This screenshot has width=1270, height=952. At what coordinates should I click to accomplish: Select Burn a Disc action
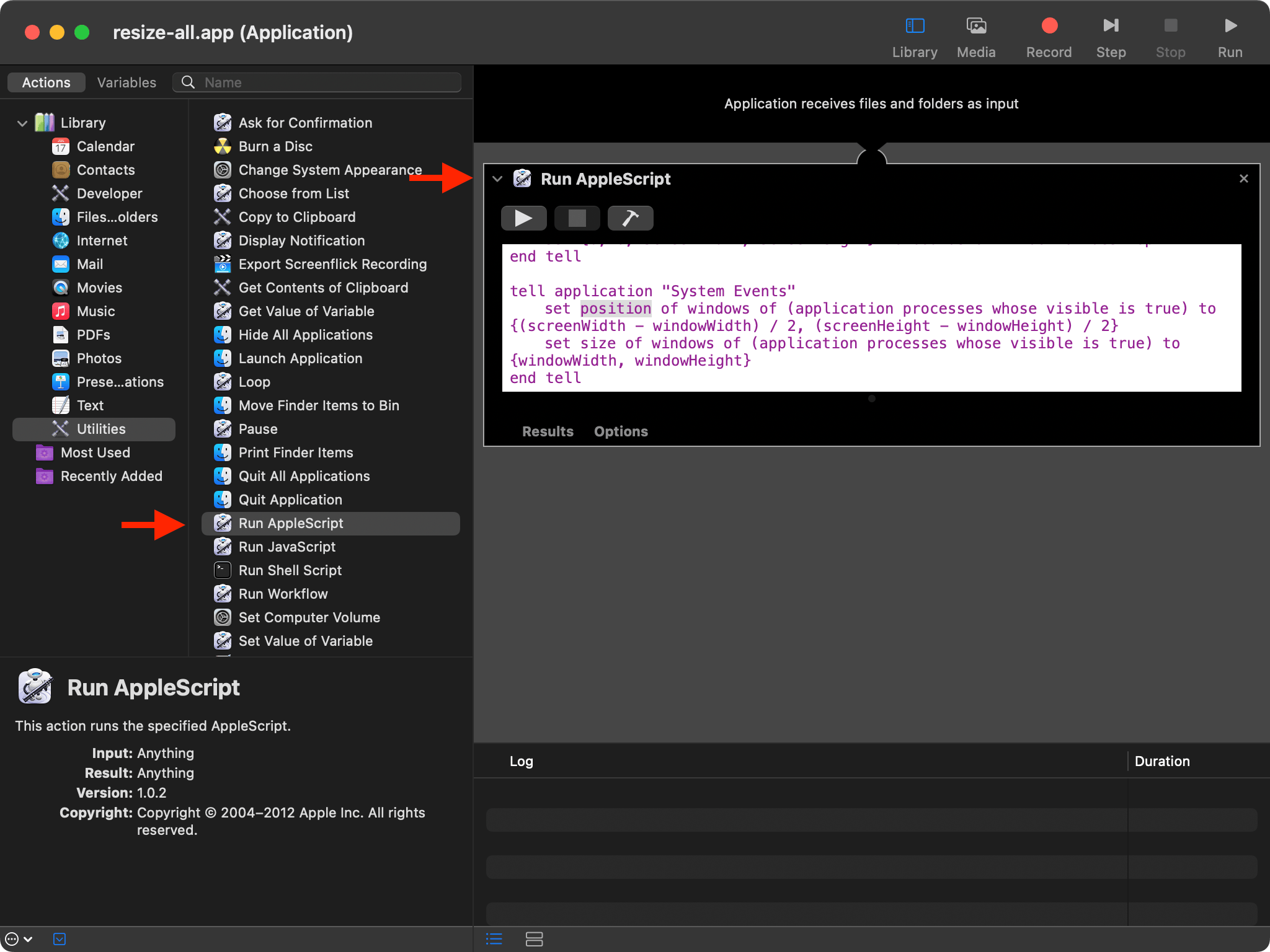pos(264,146)
